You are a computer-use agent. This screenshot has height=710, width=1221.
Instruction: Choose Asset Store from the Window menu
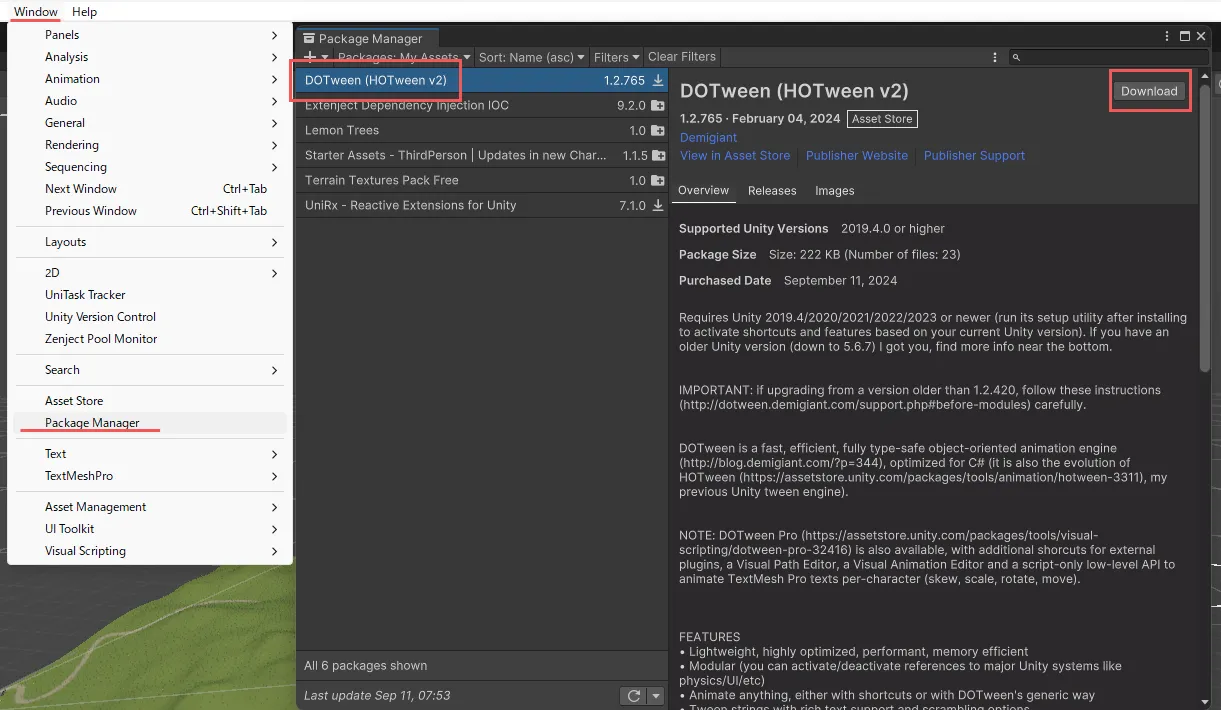pyautogui.click(x=74, y=401)
